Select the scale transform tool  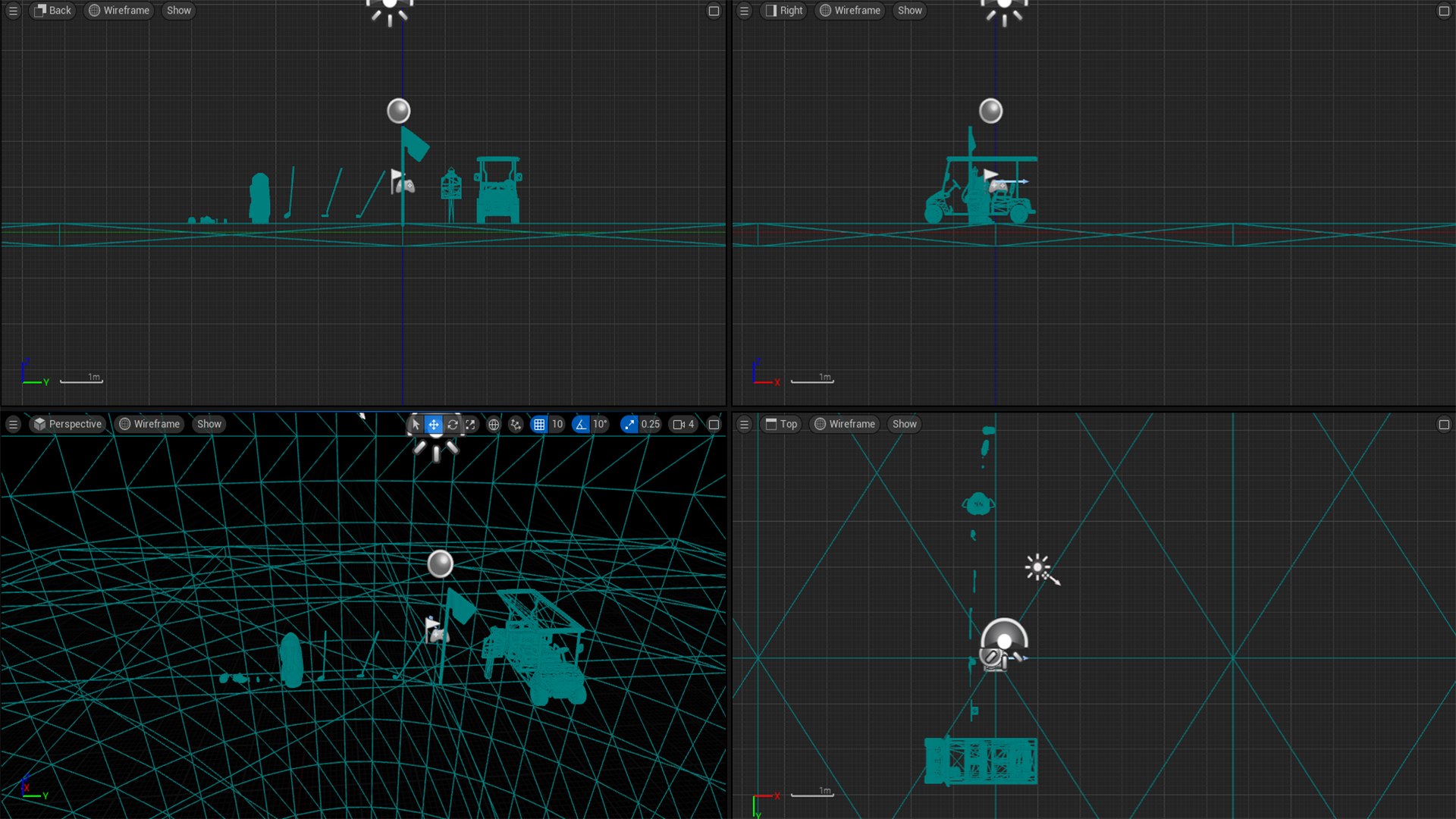tap(471, 425)
